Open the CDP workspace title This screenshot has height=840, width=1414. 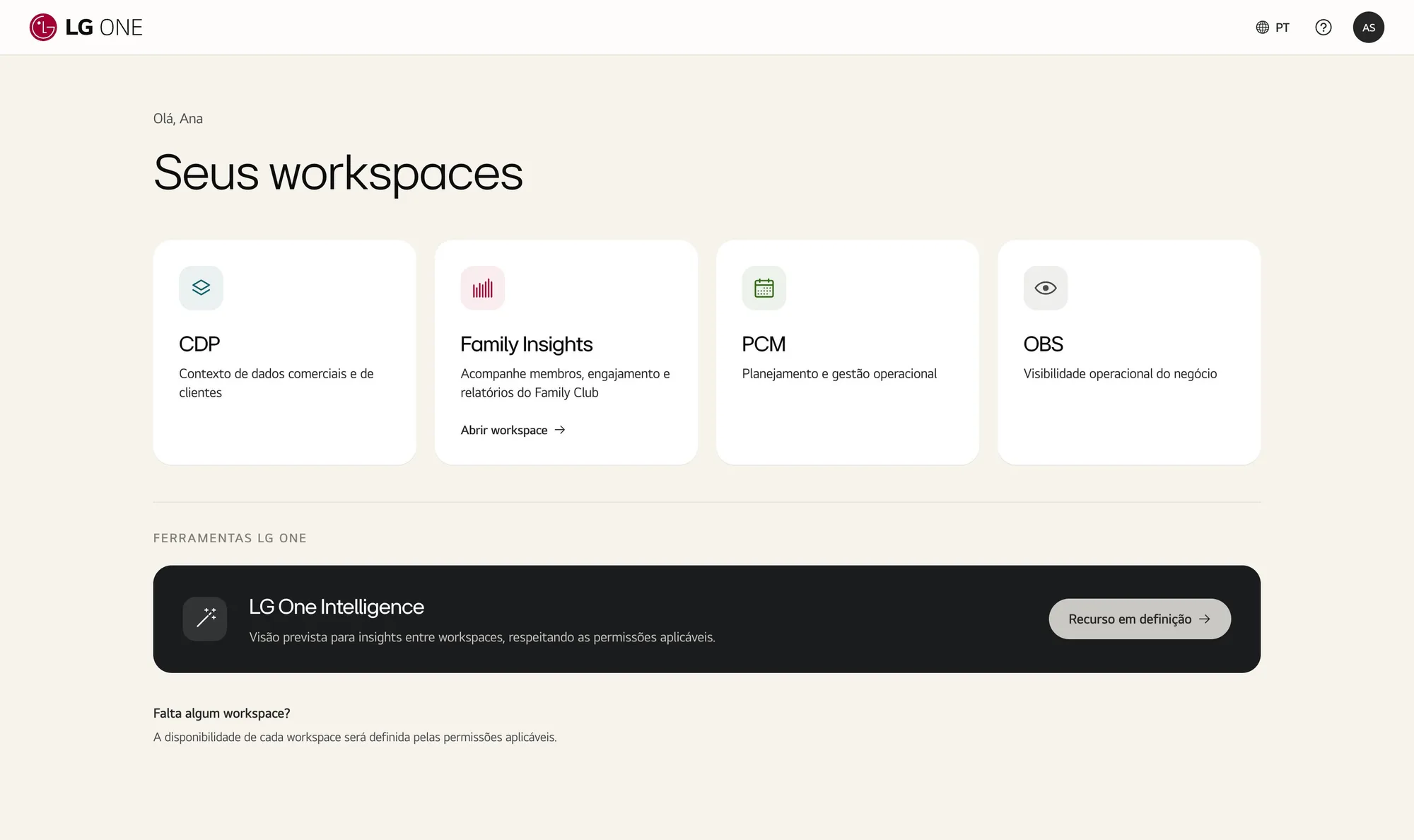coord(199,344)
